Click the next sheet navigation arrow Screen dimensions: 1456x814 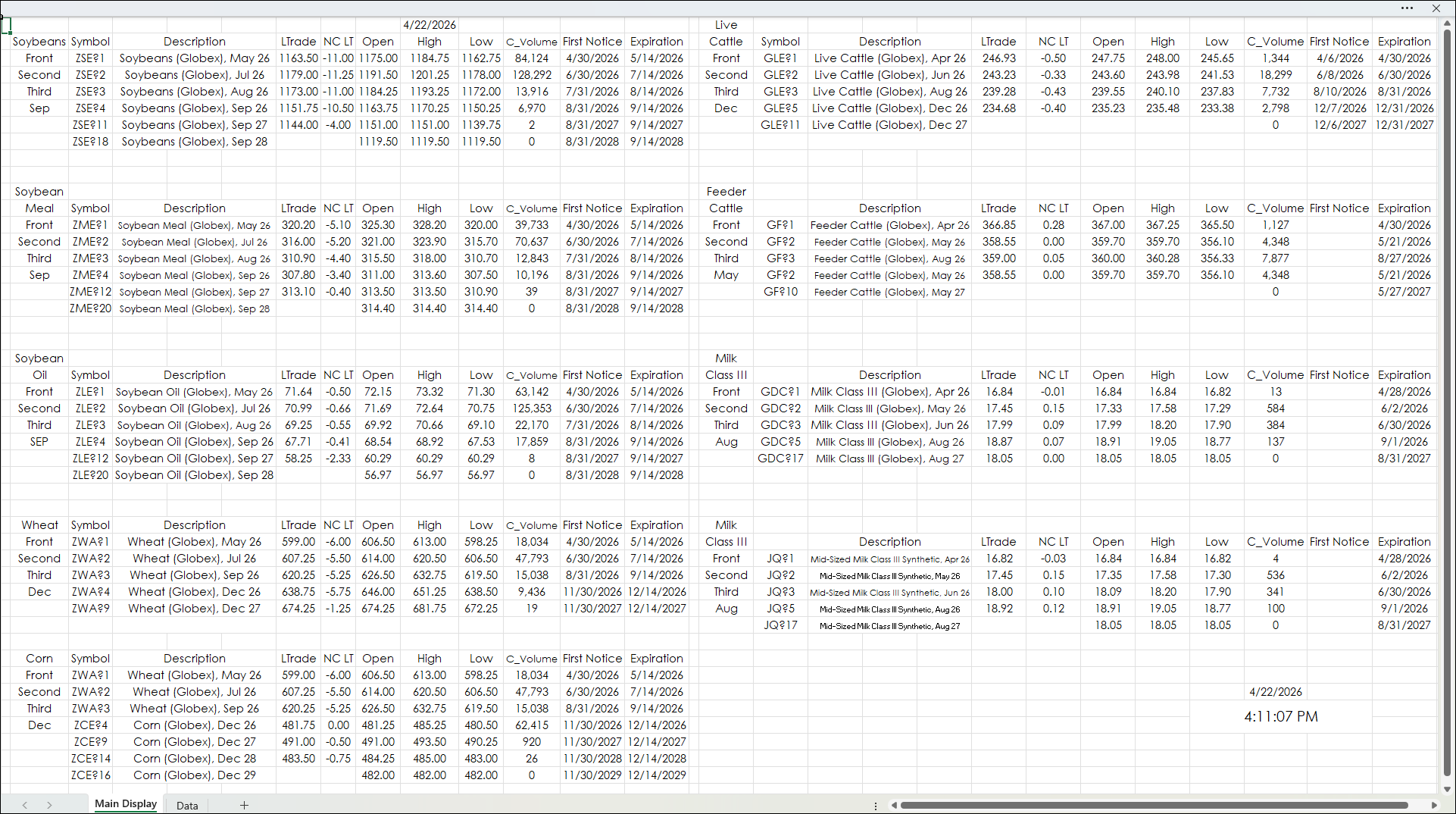49,805
